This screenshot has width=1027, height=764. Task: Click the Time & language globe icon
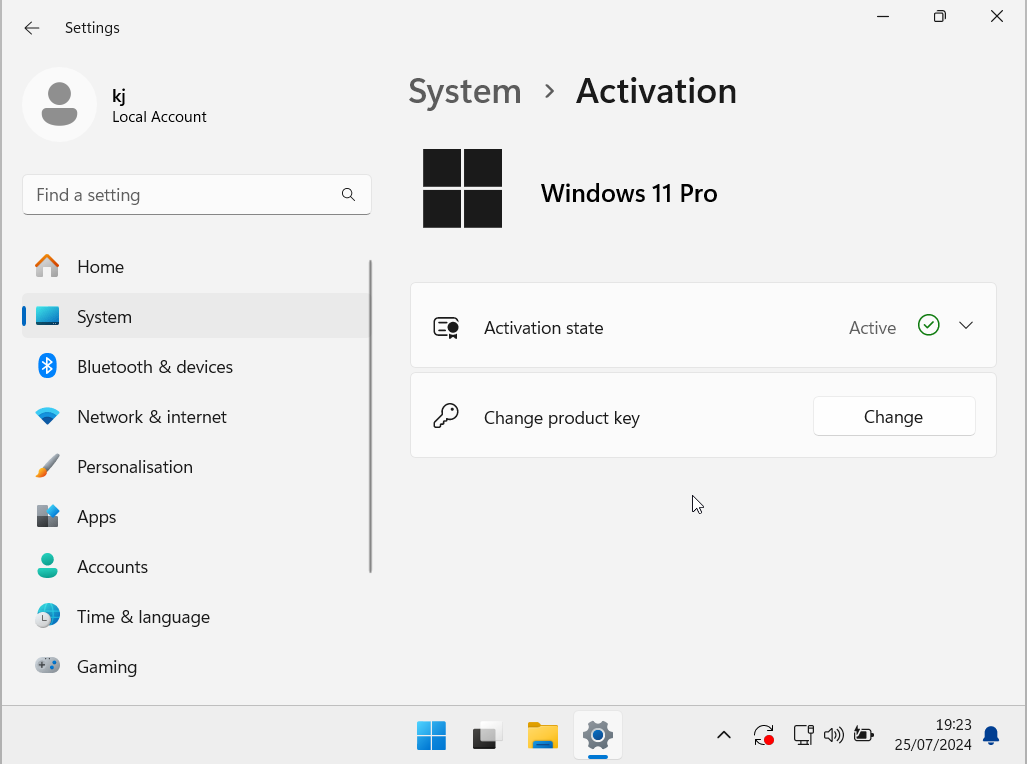[47, 616]
